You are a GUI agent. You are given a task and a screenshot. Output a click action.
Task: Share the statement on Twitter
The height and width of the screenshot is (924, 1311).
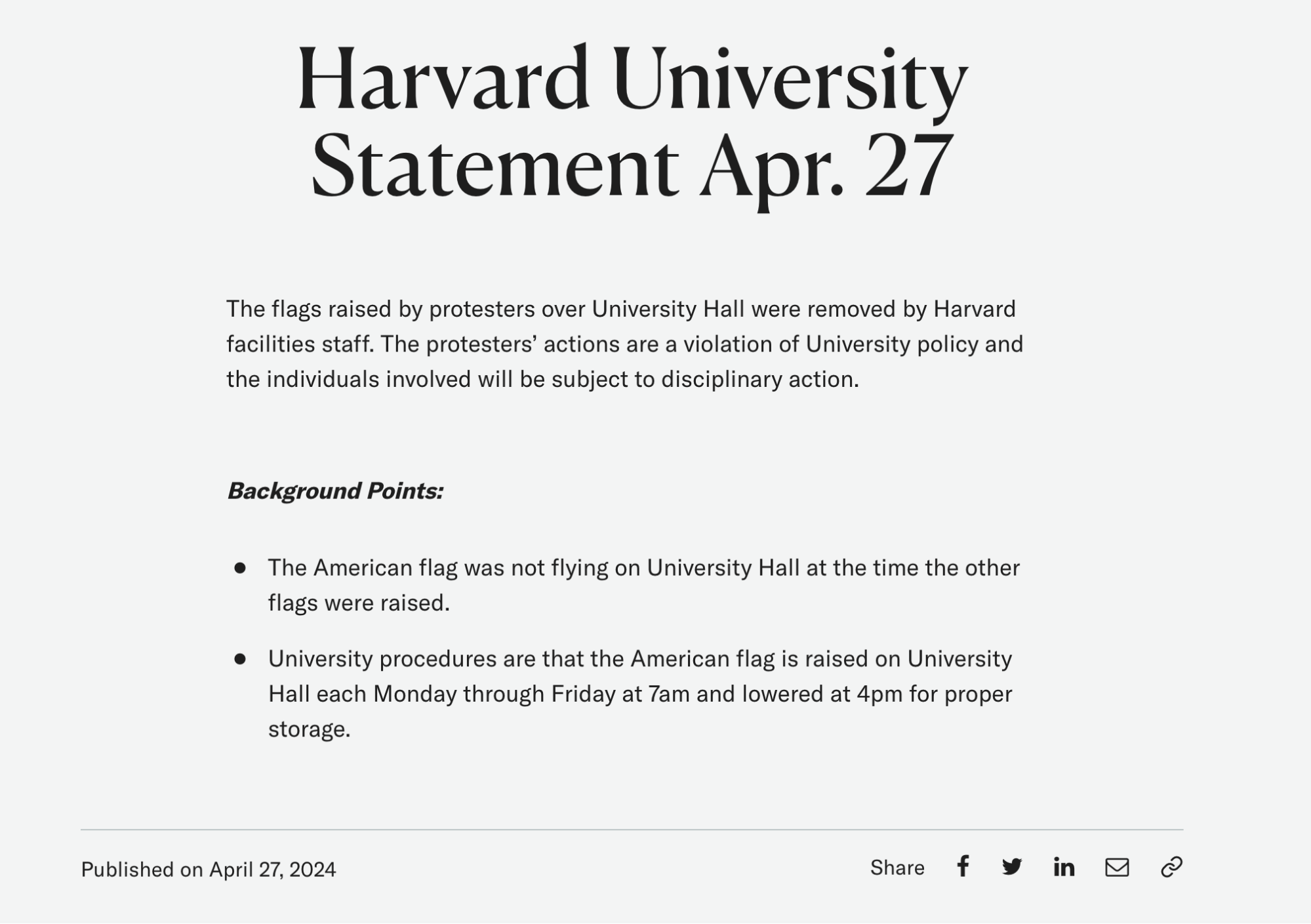click(x=1013, y=867)
